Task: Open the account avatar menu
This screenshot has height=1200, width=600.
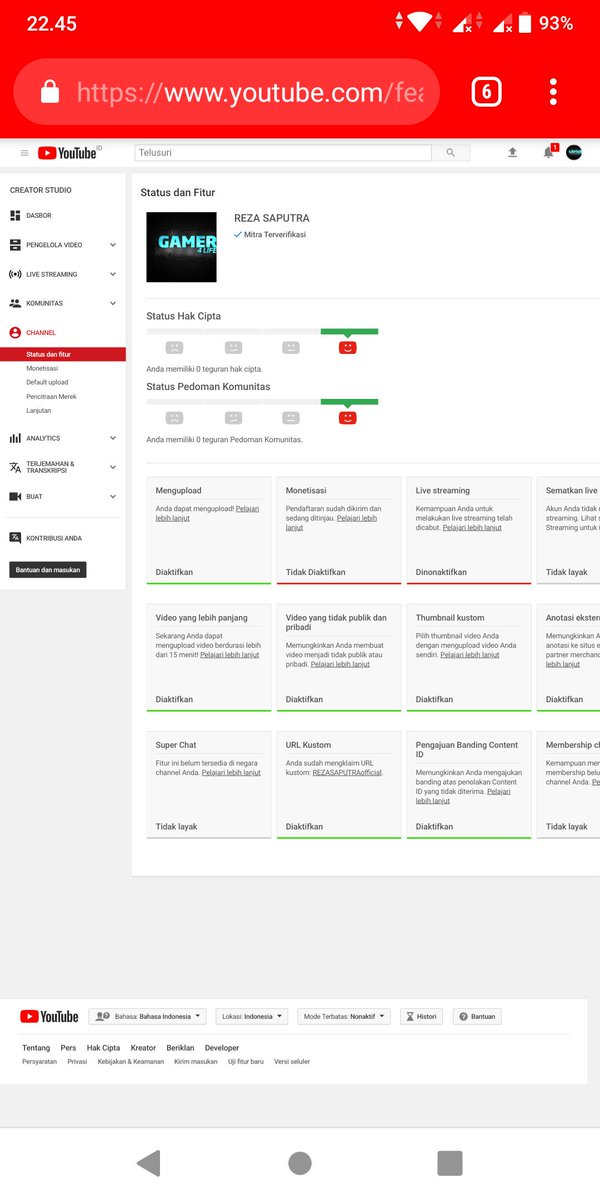Action: coord(574,152)
